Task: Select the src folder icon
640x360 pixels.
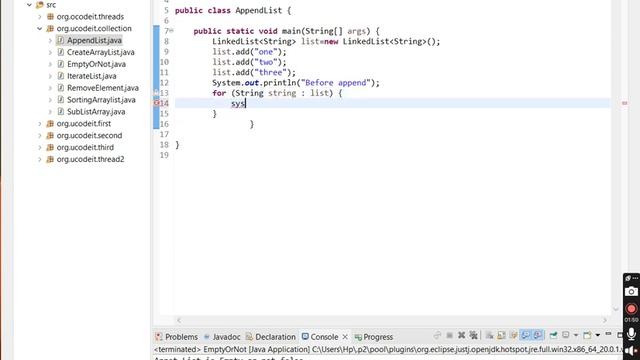Action: coord(40,5)
